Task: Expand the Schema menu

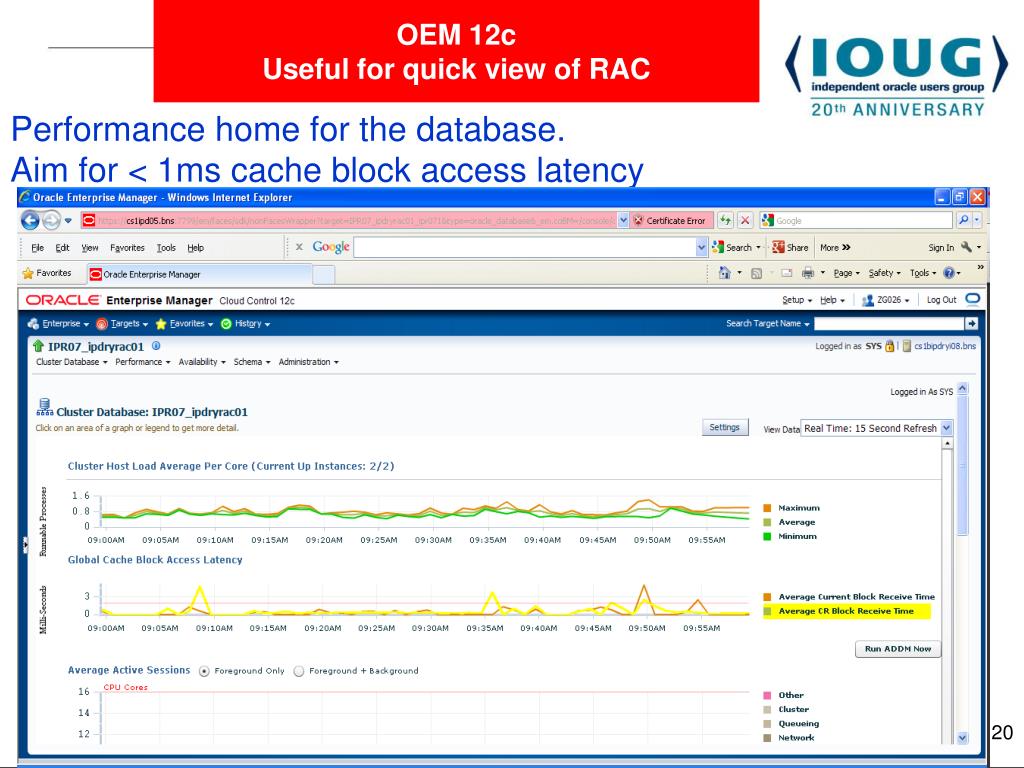Action: pyautogui.click(x=251, y=362)
